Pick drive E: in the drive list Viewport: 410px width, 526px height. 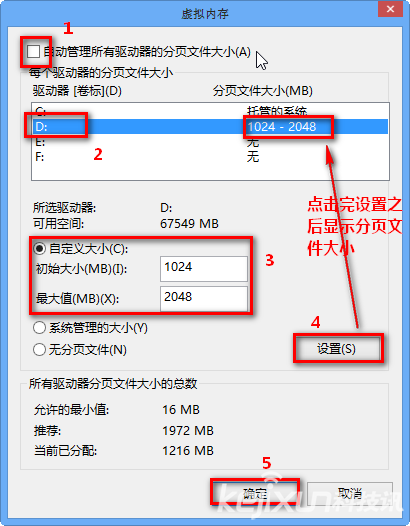210,142
